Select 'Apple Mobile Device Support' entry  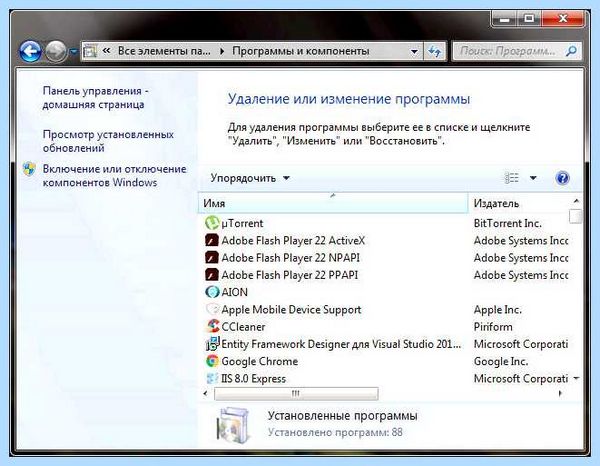(291, 310)
